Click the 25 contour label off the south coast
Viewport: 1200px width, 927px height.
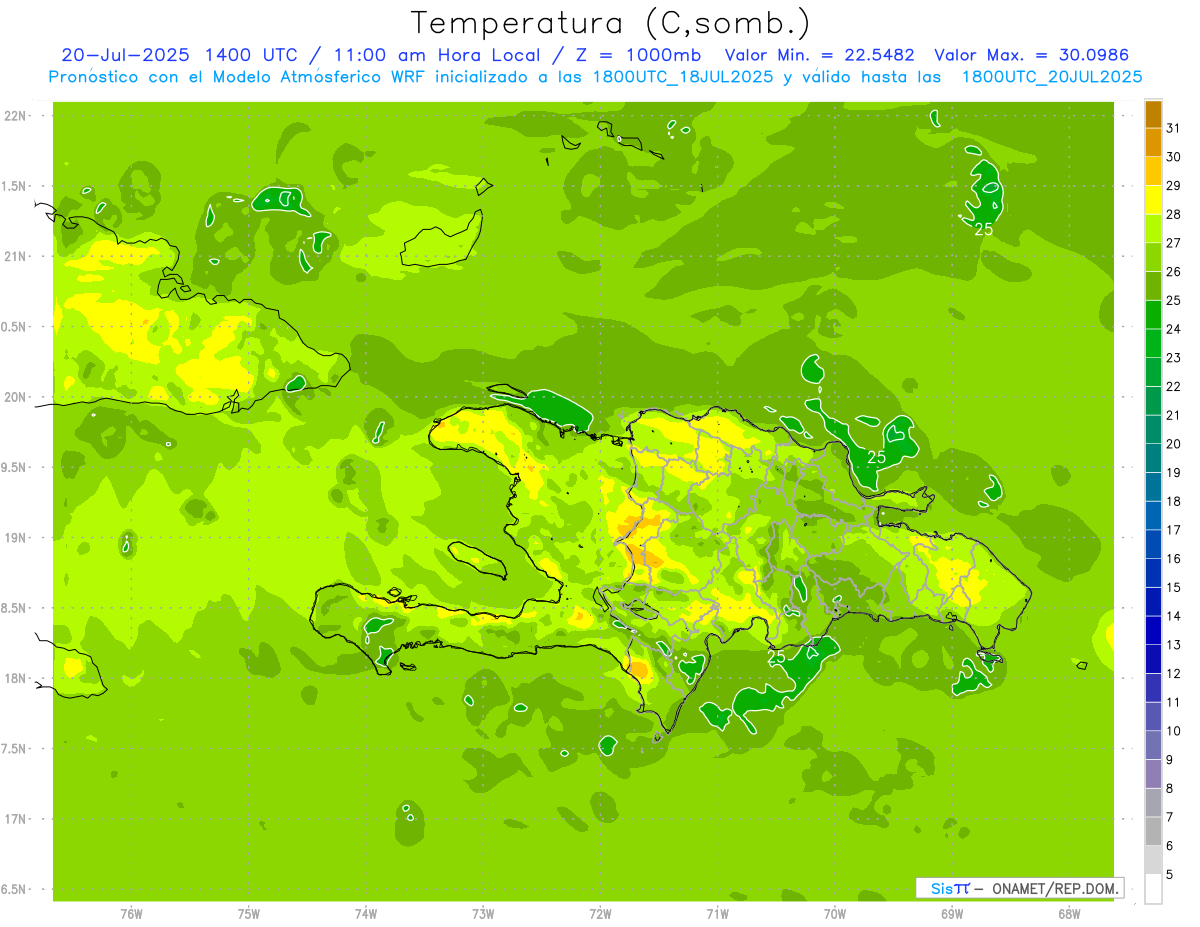coord(777,658)
